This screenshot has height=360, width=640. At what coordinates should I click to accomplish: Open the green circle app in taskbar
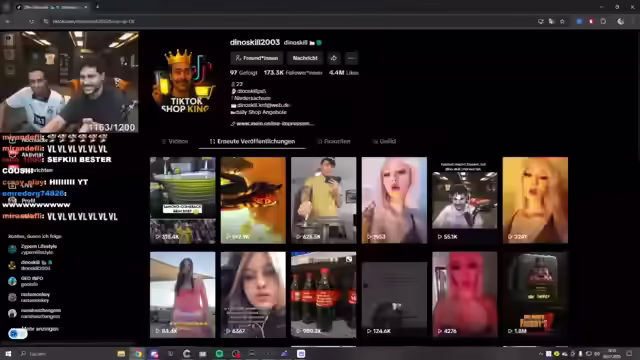coord(219,353)
